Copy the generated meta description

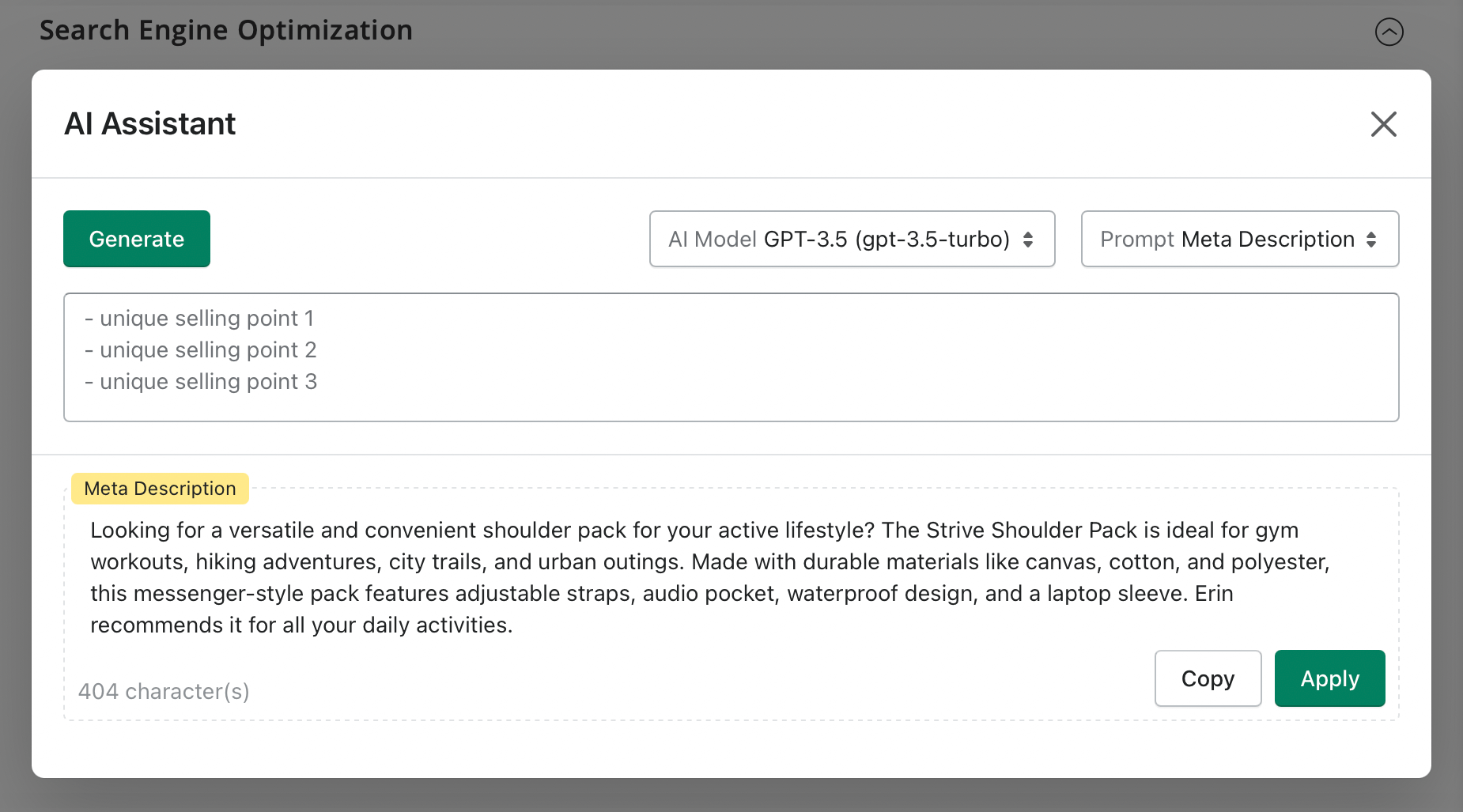click(1208, 678)
